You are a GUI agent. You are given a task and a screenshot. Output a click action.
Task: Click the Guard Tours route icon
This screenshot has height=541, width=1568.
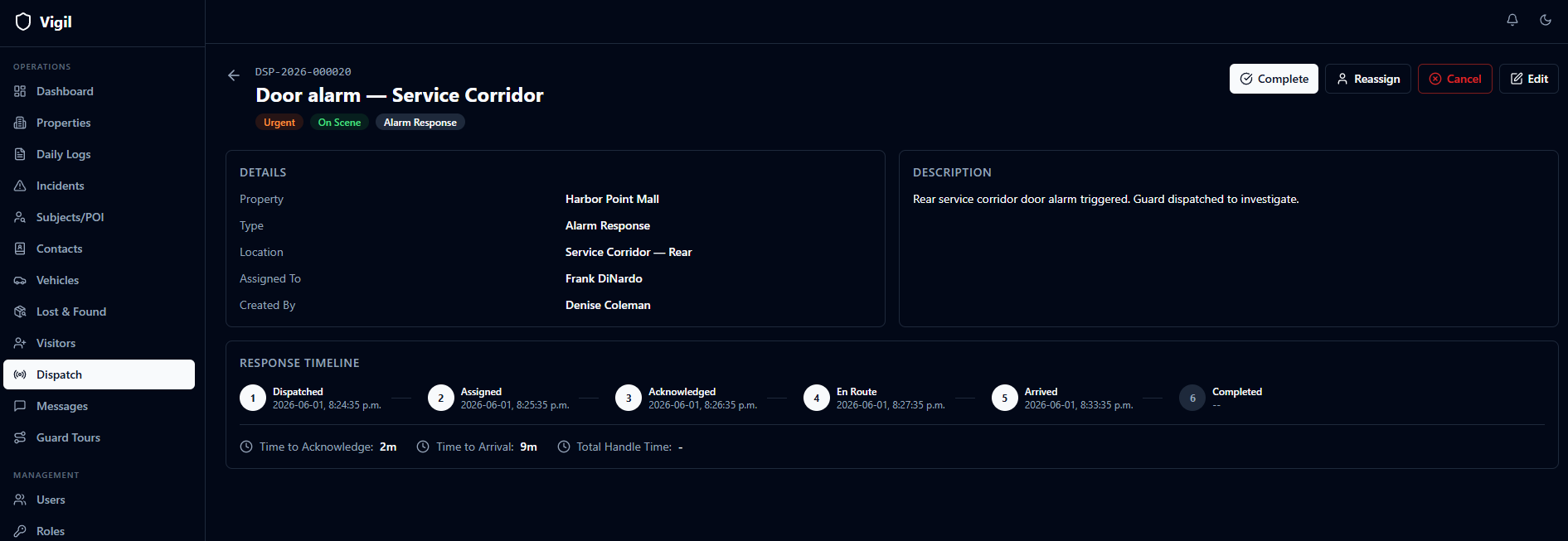click(x=20, y=437)
